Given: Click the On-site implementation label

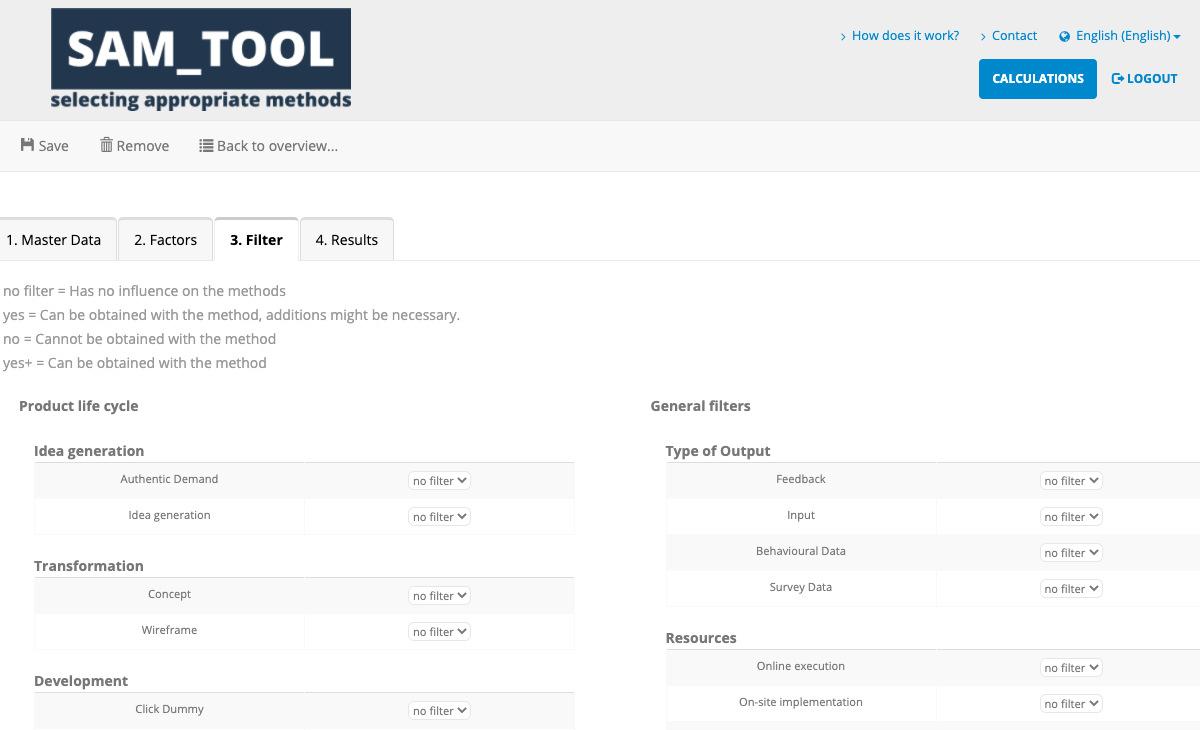Looking at the screenshot, I should pos(801,702).
